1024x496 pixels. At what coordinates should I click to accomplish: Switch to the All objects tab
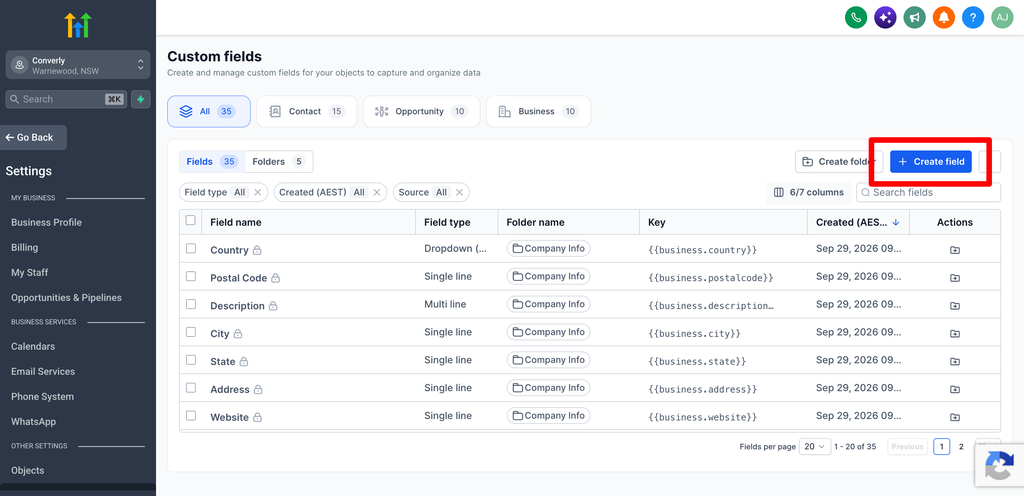coord(209,112)
